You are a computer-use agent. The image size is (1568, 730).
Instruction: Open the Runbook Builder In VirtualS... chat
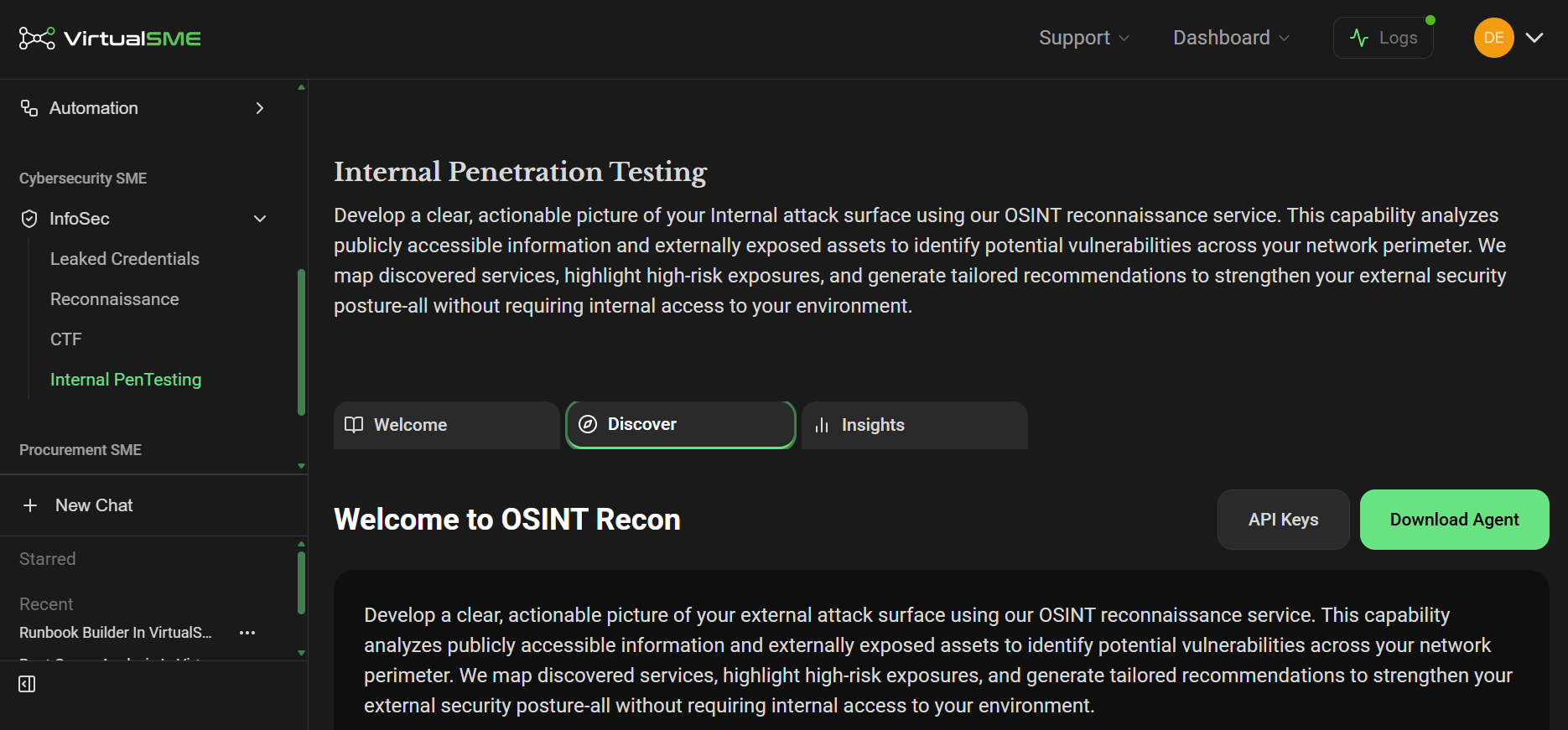(x=116, y=633)
